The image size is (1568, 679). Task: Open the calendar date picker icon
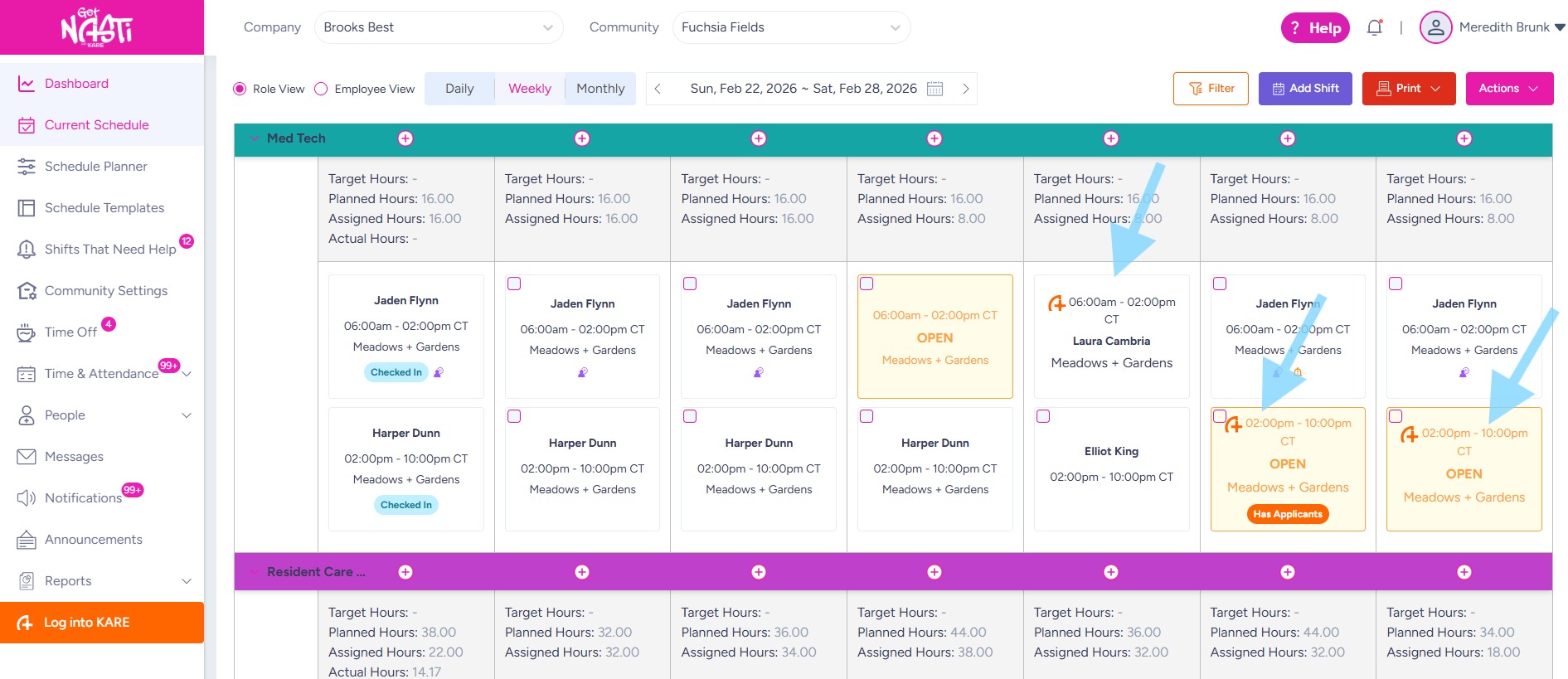[934, 89]
